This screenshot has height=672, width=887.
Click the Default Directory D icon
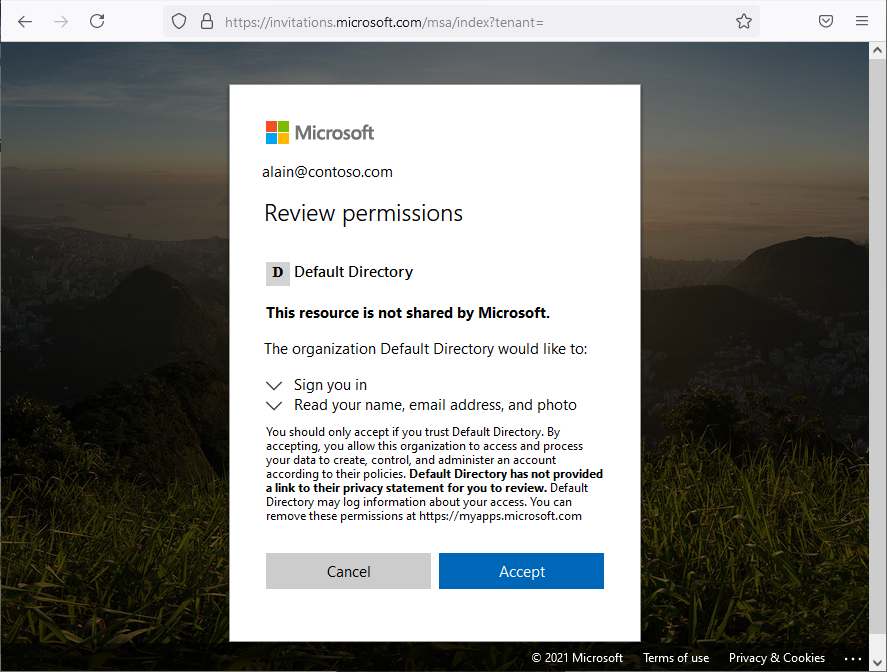[278, 272]
